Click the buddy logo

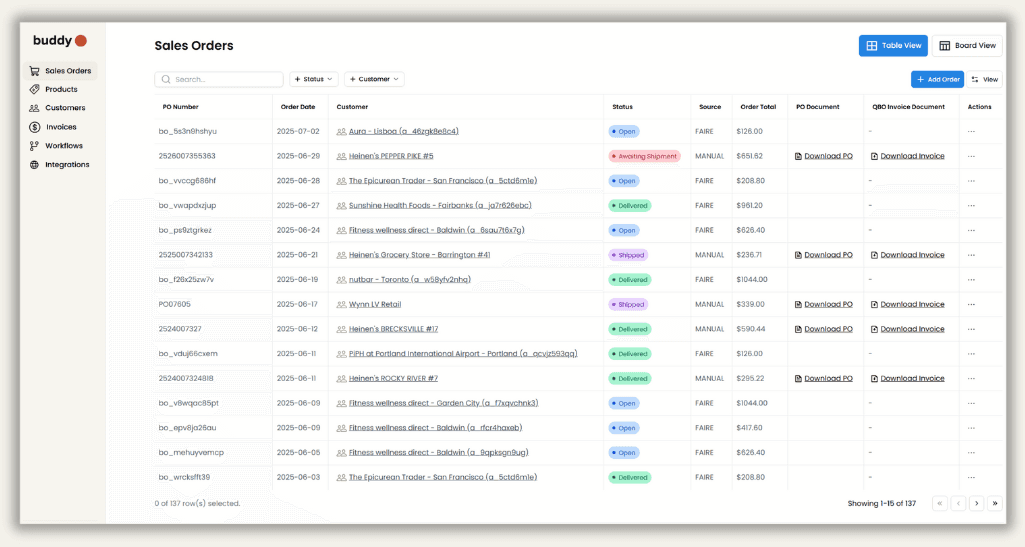pyautogui.click(x=59, y=41)
